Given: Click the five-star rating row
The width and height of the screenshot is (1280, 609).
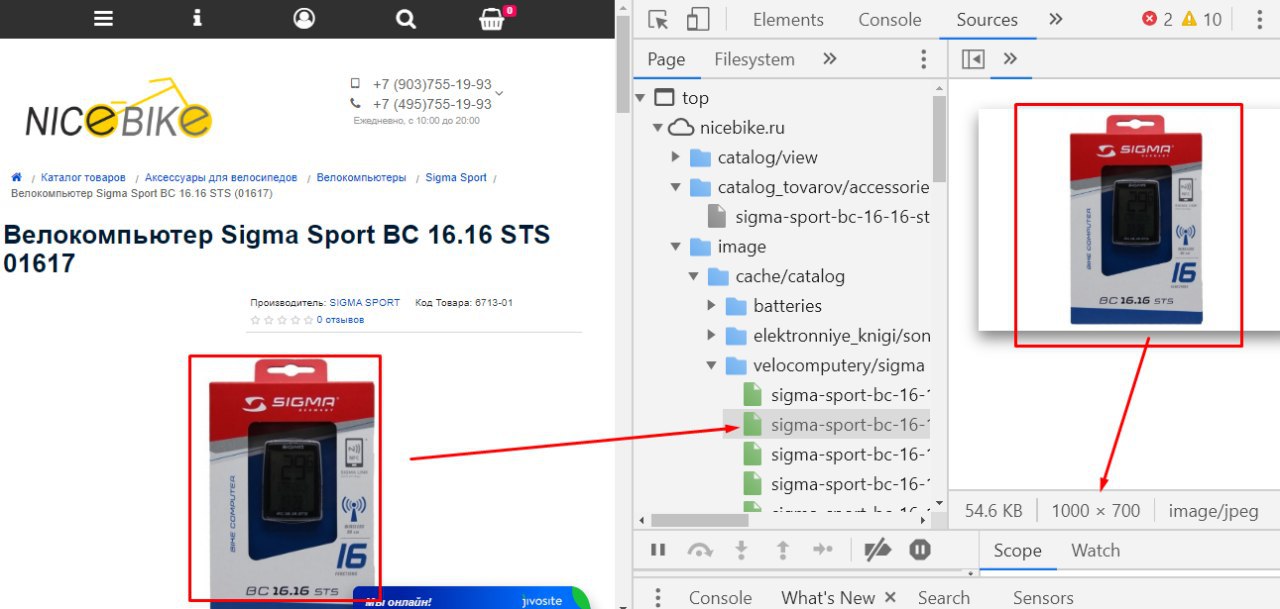Looking at the screenshot, I should point(282,320).
